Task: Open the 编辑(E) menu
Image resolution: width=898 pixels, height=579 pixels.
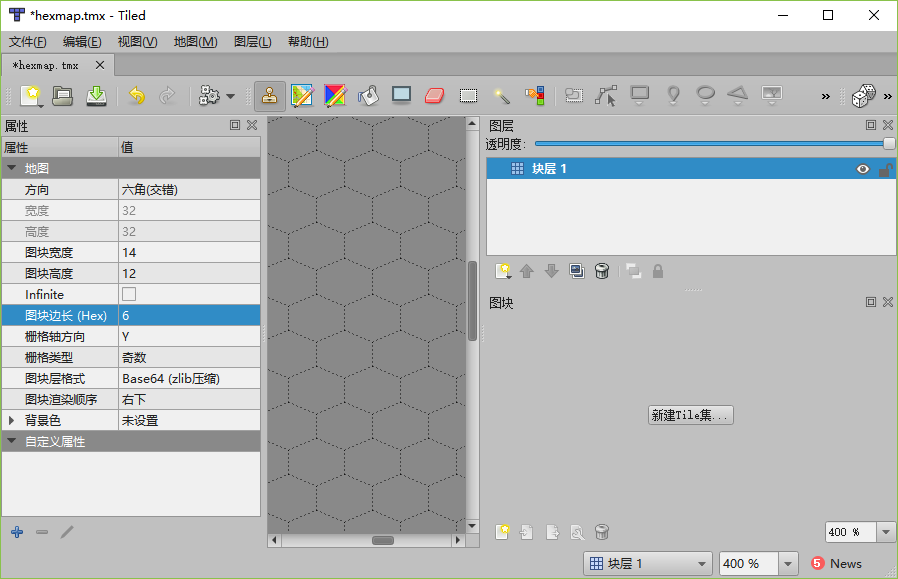Action: [82, 42]
